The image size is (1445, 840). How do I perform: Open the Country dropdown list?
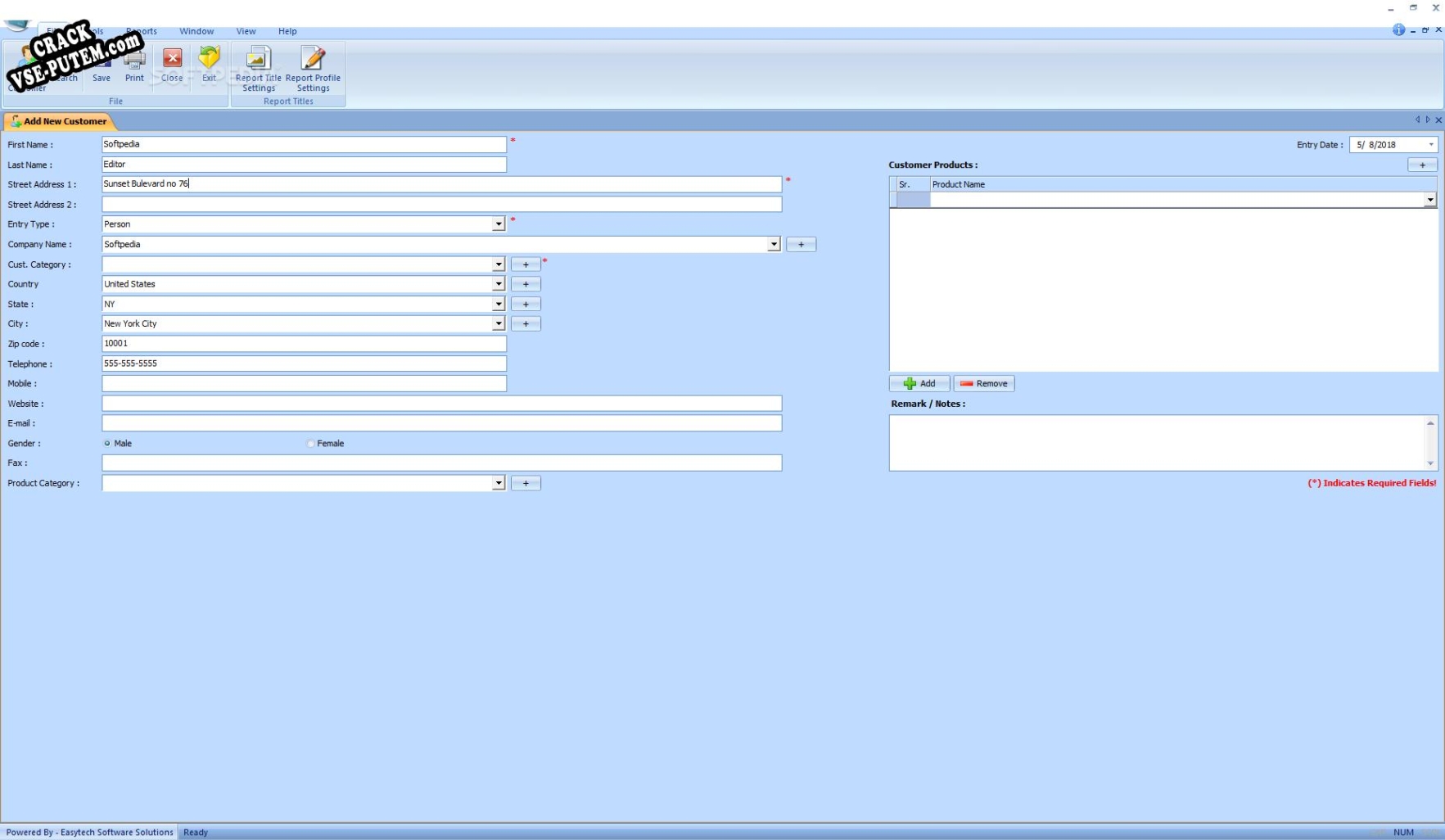coord(498,284)
